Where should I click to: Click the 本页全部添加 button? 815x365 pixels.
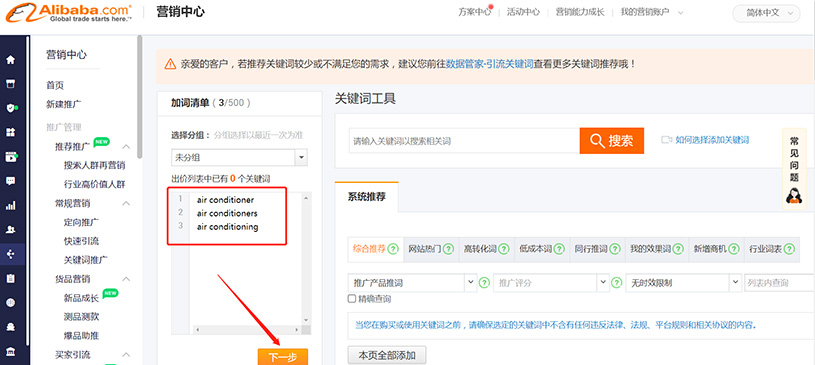click(x=387, y=356)
